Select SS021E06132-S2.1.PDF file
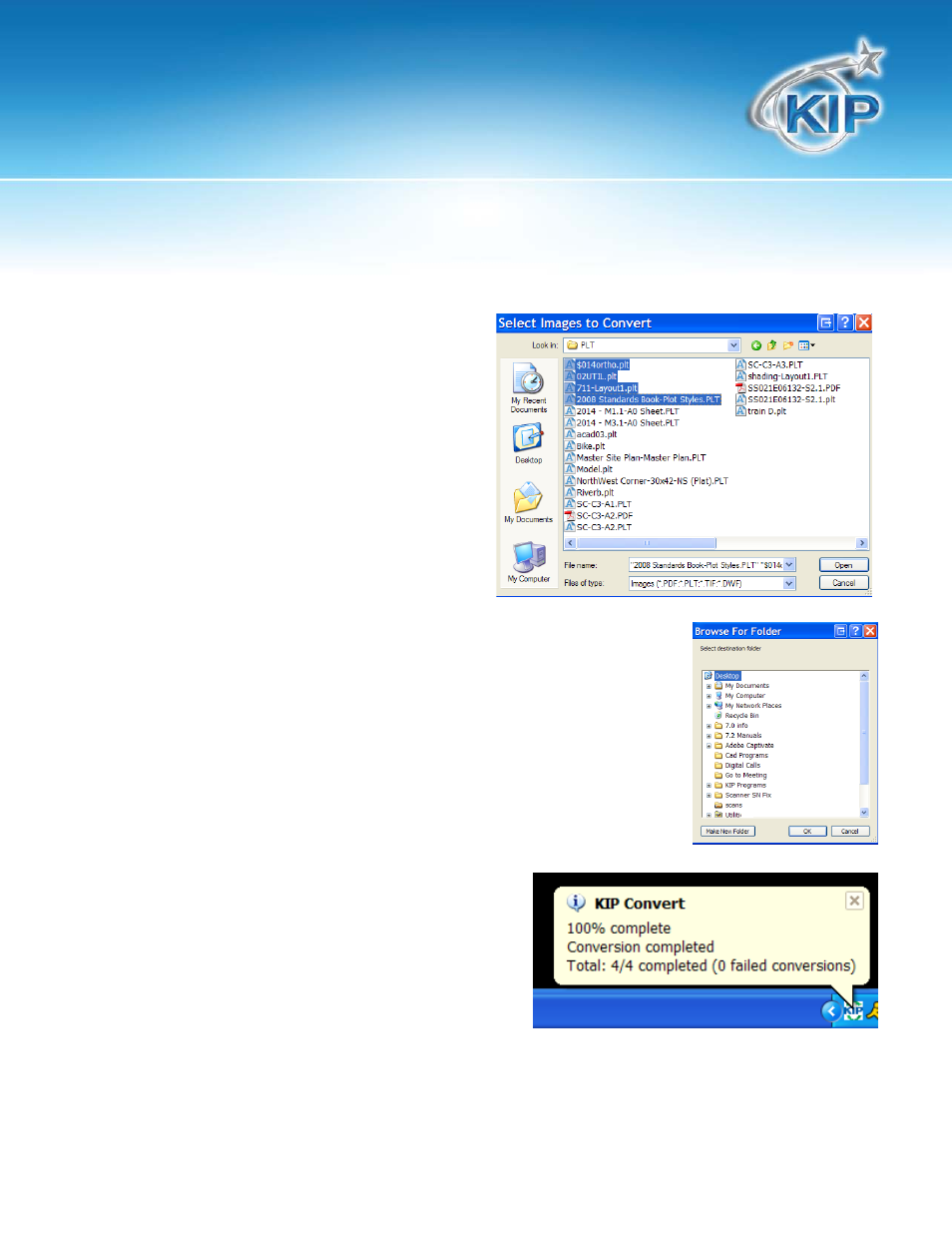The height and width of the screenshot is (1233, 952). [x=787, y=388]
